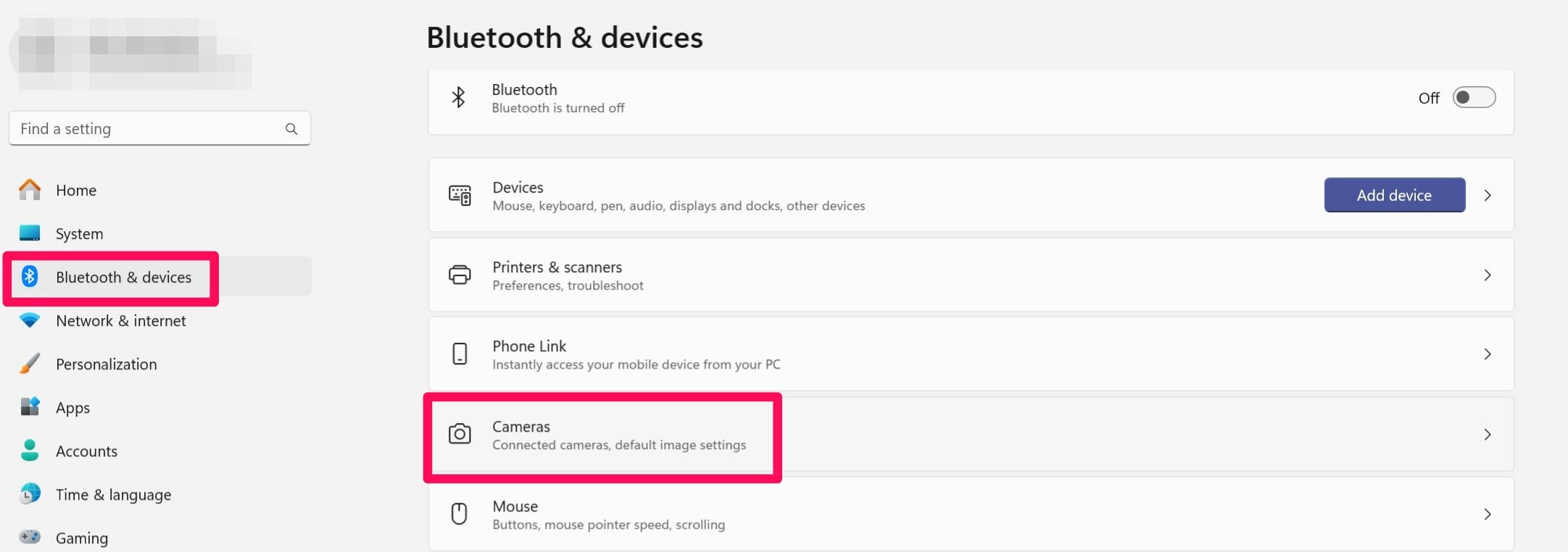This screenshot has width=1568, height=552.
Task: Click the Add device button
Action: [x=1395, y=195]
